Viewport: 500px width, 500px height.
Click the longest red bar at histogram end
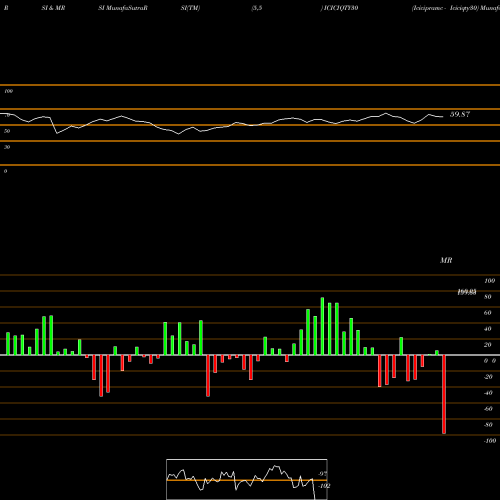[444, 394]
